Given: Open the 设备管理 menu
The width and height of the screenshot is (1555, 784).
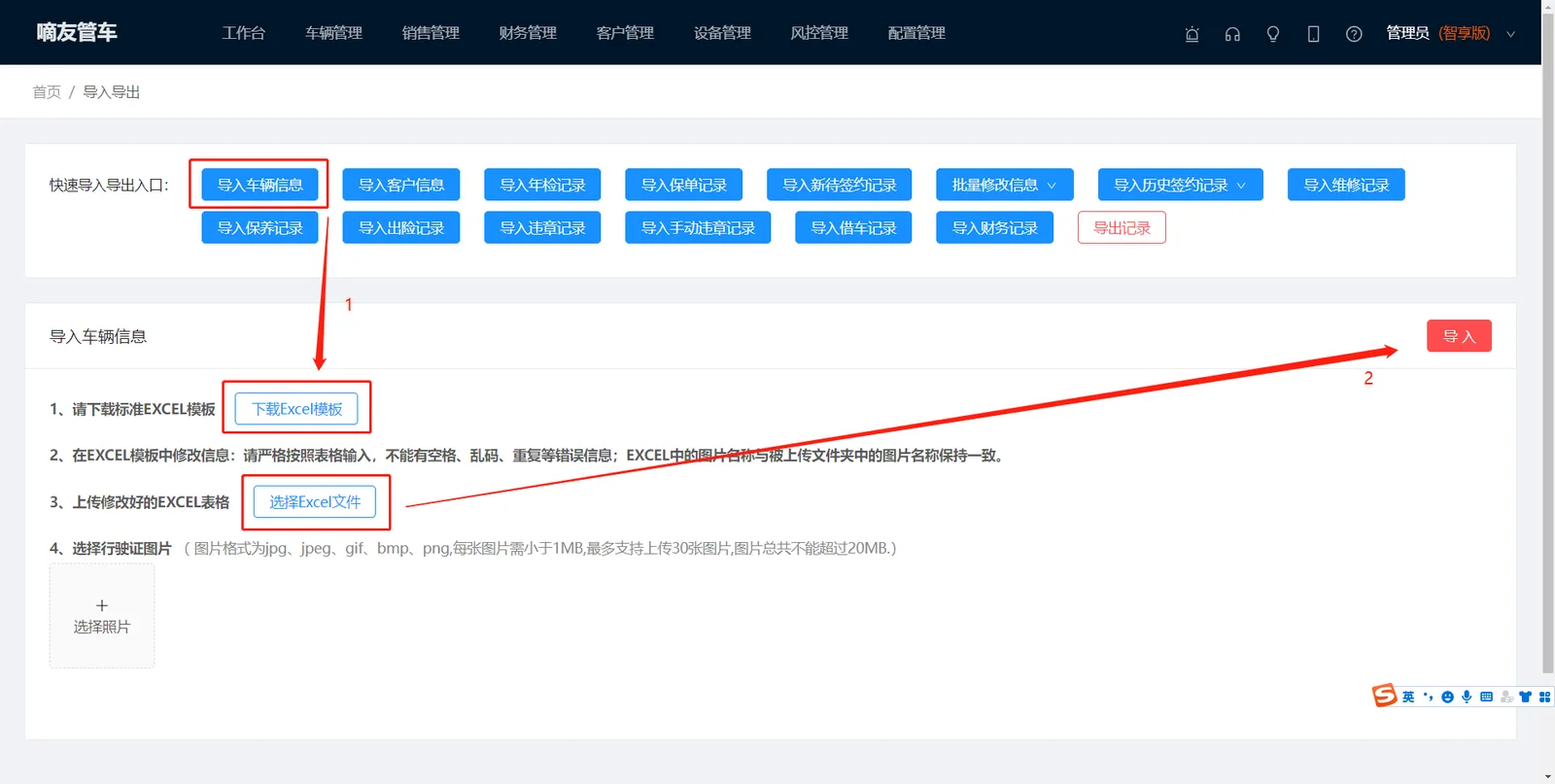Looking at the screenshot, I should click(x=722, y=33).
